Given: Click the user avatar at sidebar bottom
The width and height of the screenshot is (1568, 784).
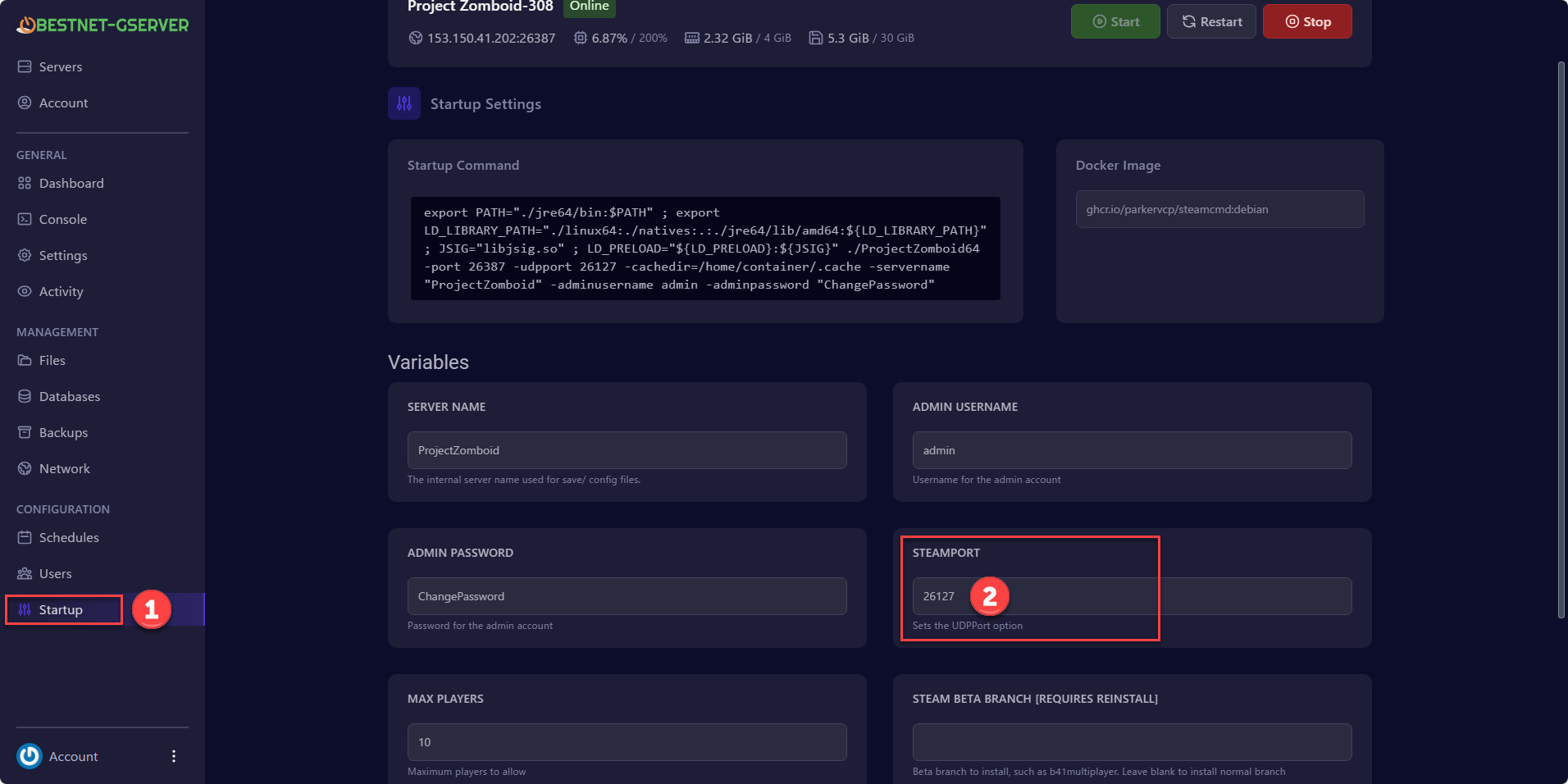Looking at the screenshot, I should 30,755.
